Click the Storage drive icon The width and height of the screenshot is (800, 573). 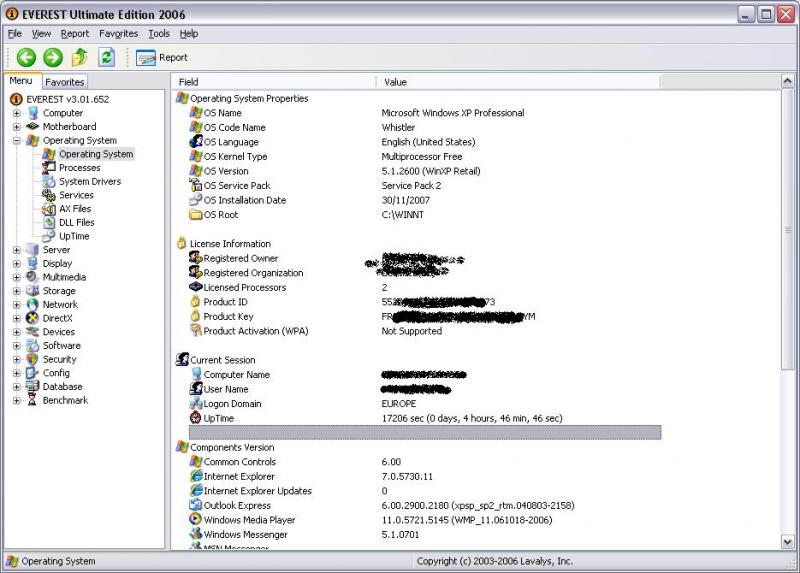click(33, 291)
